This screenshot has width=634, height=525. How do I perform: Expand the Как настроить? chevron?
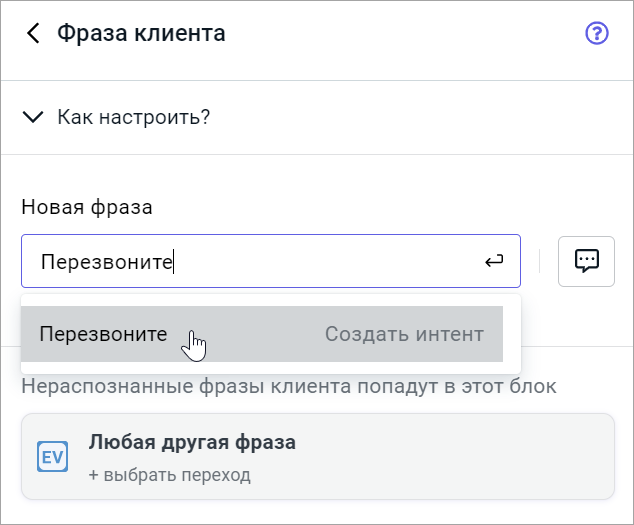34,117
